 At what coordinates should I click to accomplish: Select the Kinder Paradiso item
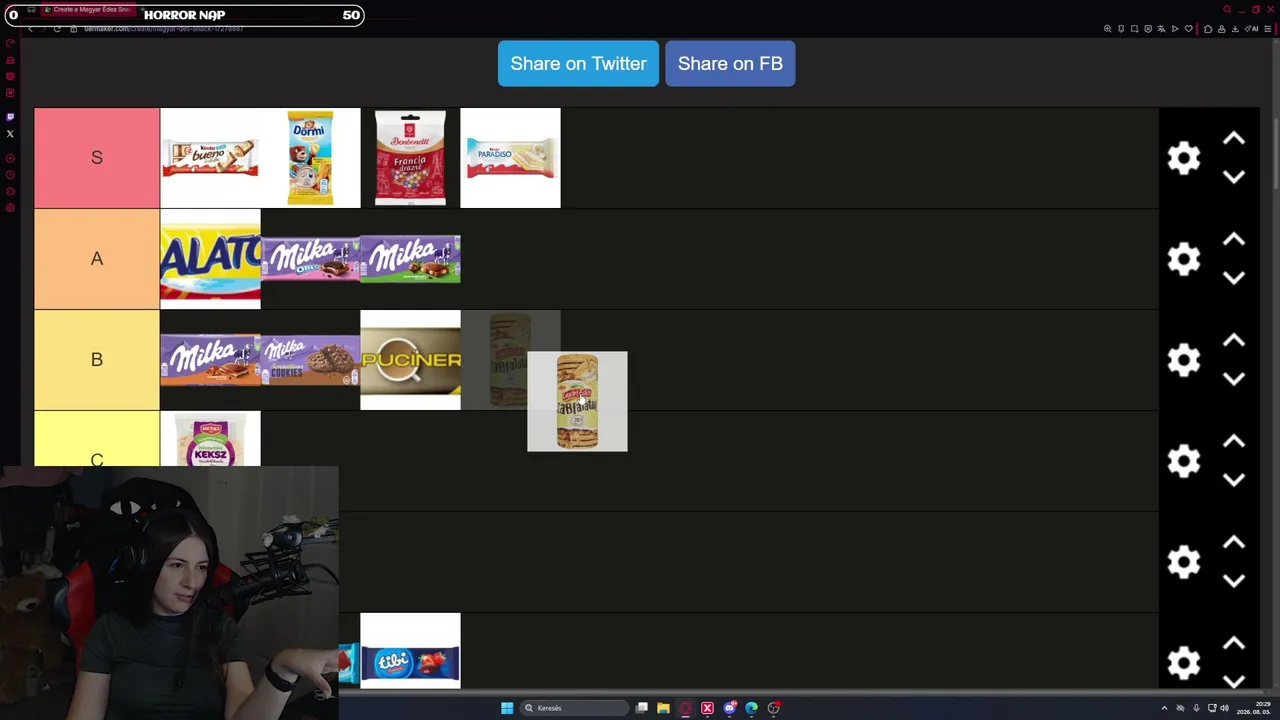[x=510, y=158]
